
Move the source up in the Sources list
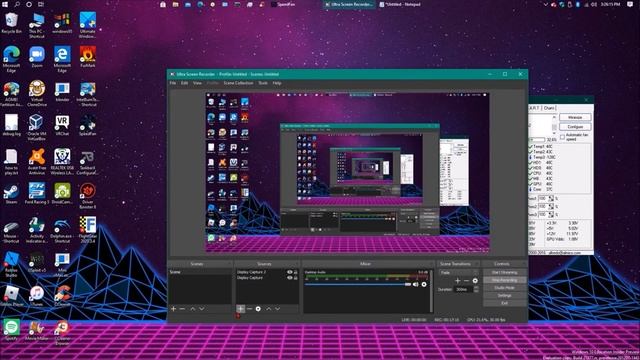(269, 309)
